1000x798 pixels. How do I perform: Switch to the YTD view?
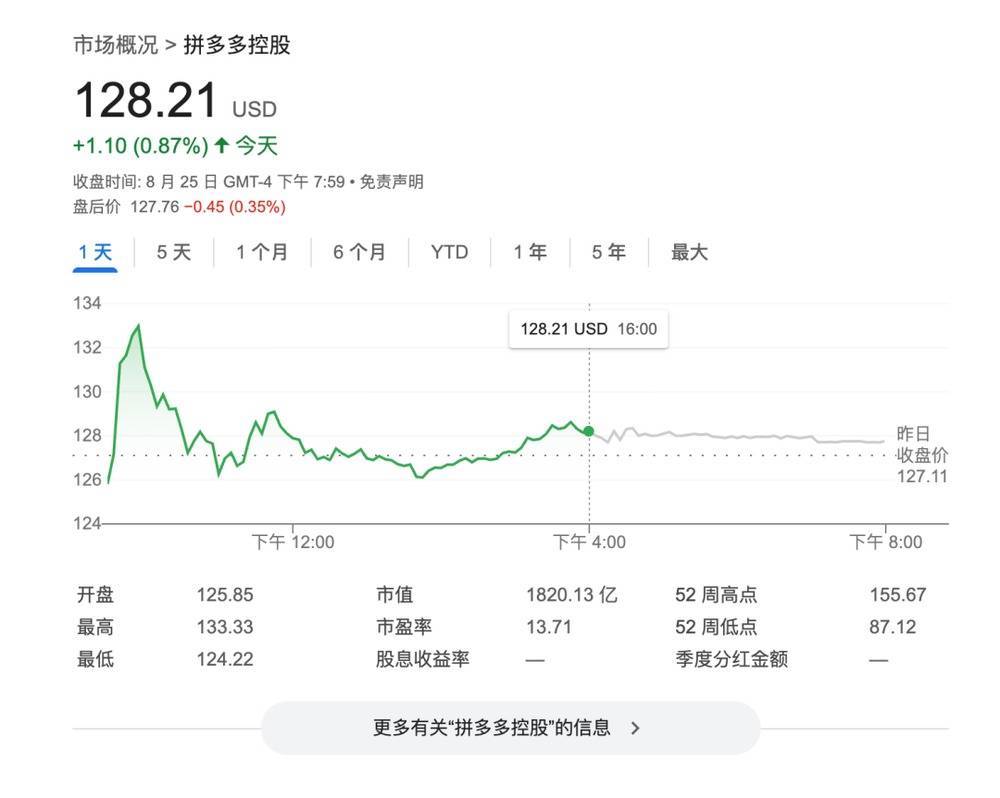449,252
